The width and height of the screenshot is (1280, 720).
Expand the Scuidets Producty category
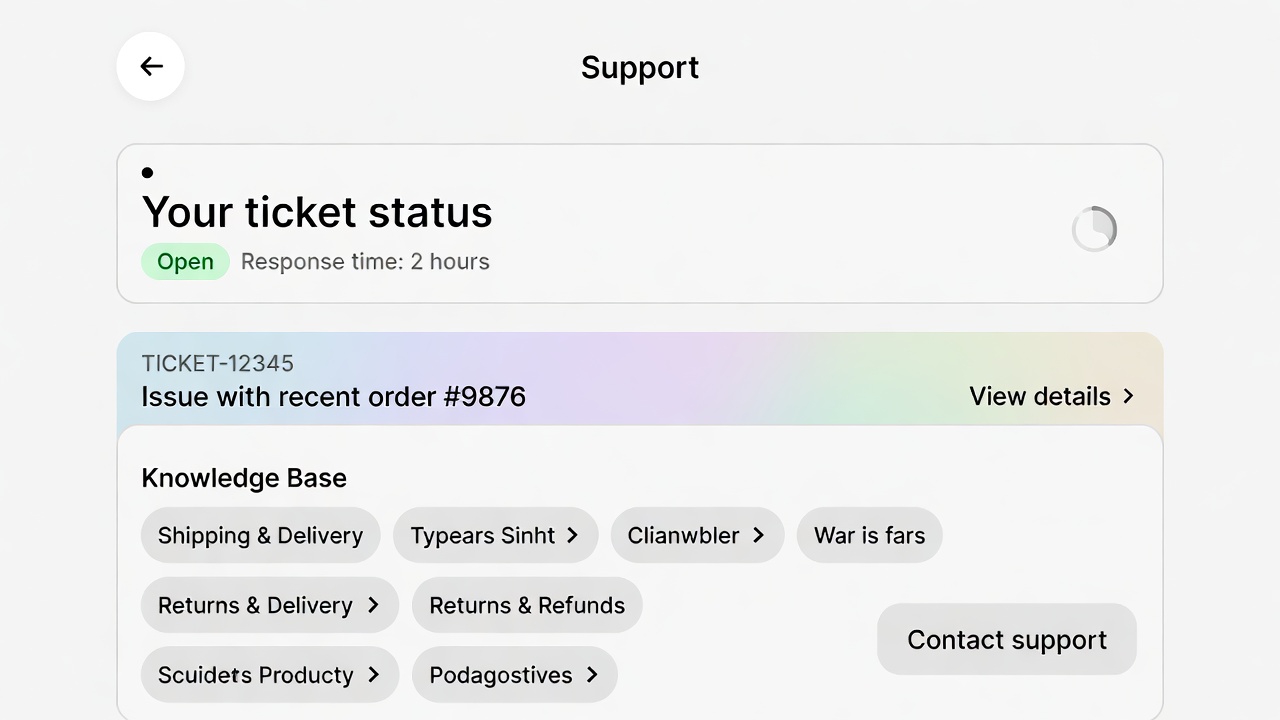pos(269,675)
